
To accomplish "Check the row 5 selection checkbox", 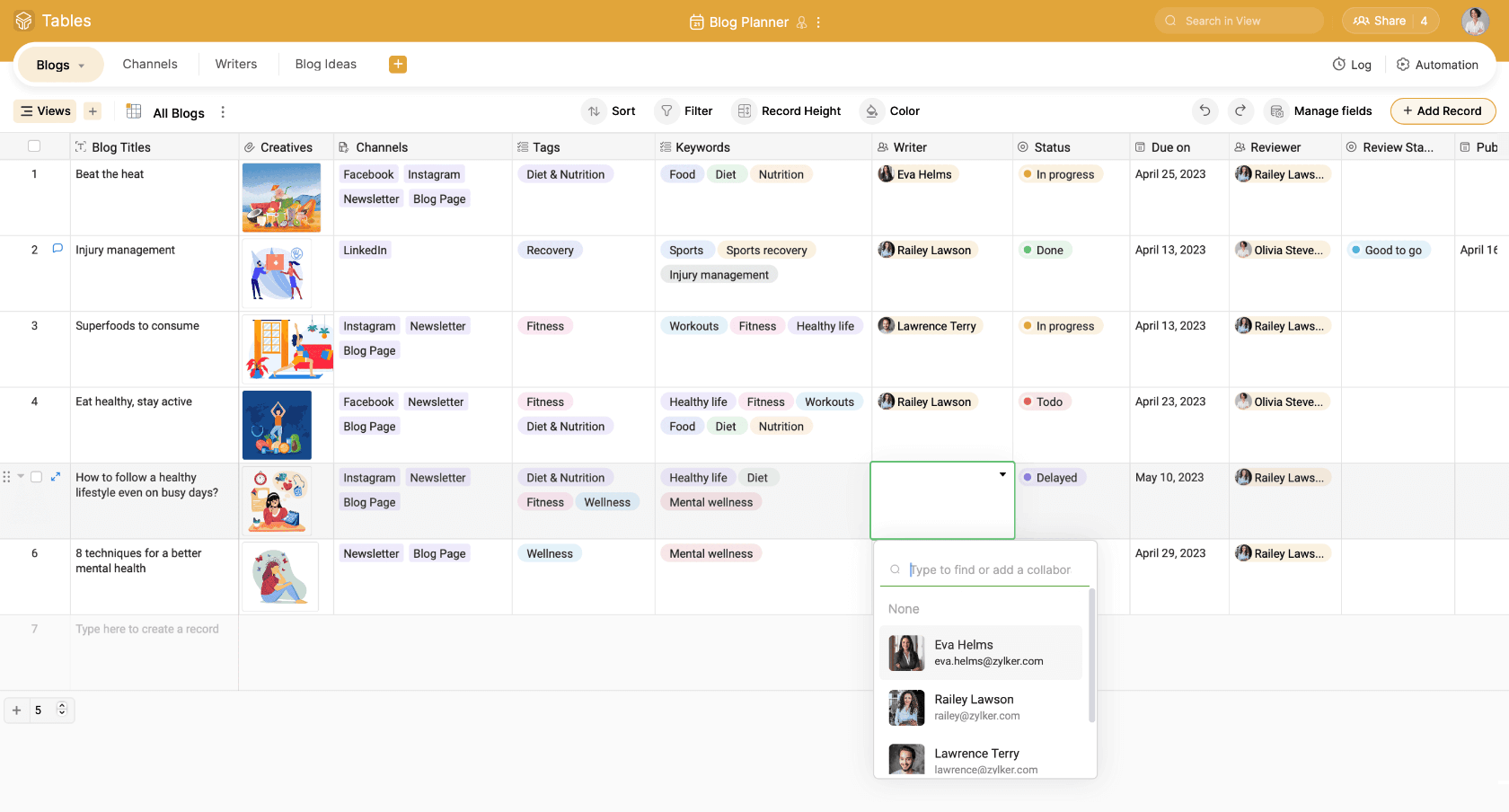I will pos(37,477).
